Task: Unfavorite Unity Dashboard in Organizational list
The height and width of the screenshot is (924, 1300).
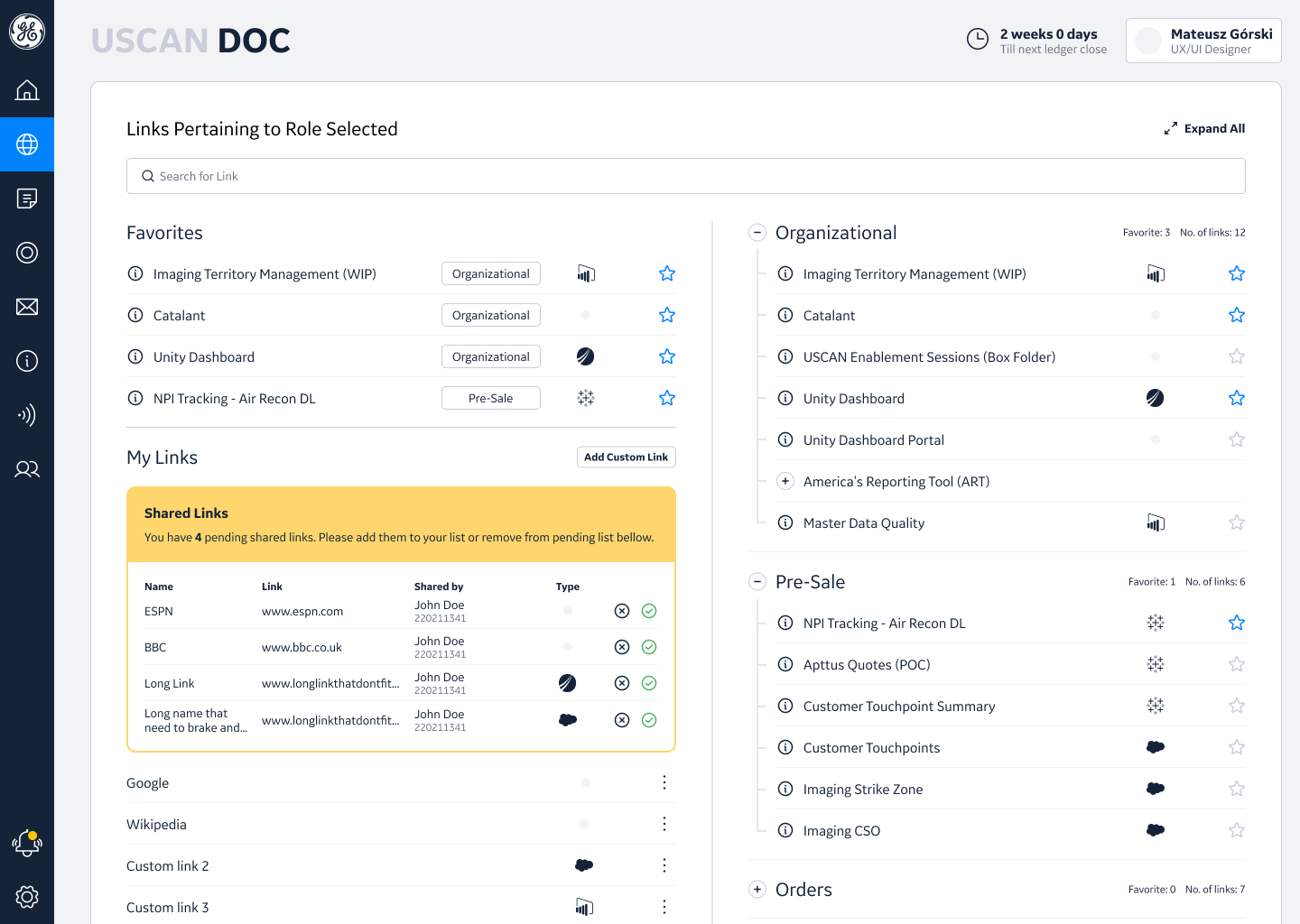Action: coord(1237,398)
